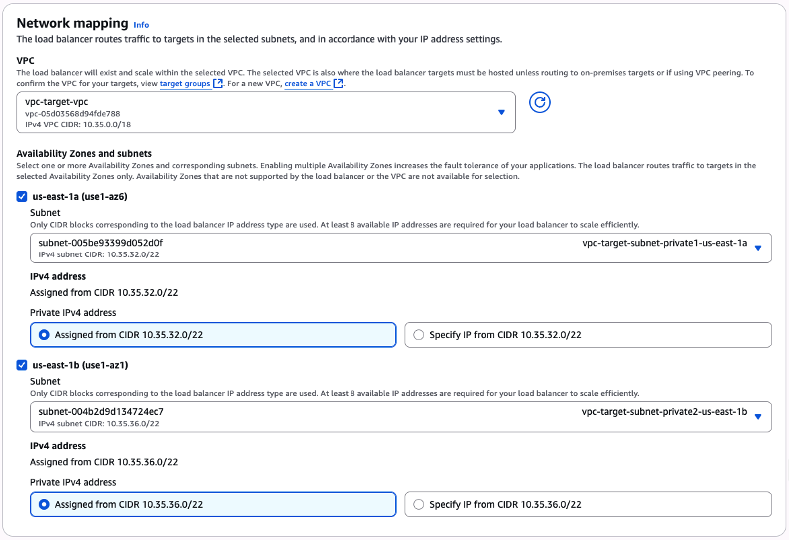Select Assigned from CIDR 10.35.32.0/22 radio
The height and width of the screenshot is (540, 789).
[43, 335]
